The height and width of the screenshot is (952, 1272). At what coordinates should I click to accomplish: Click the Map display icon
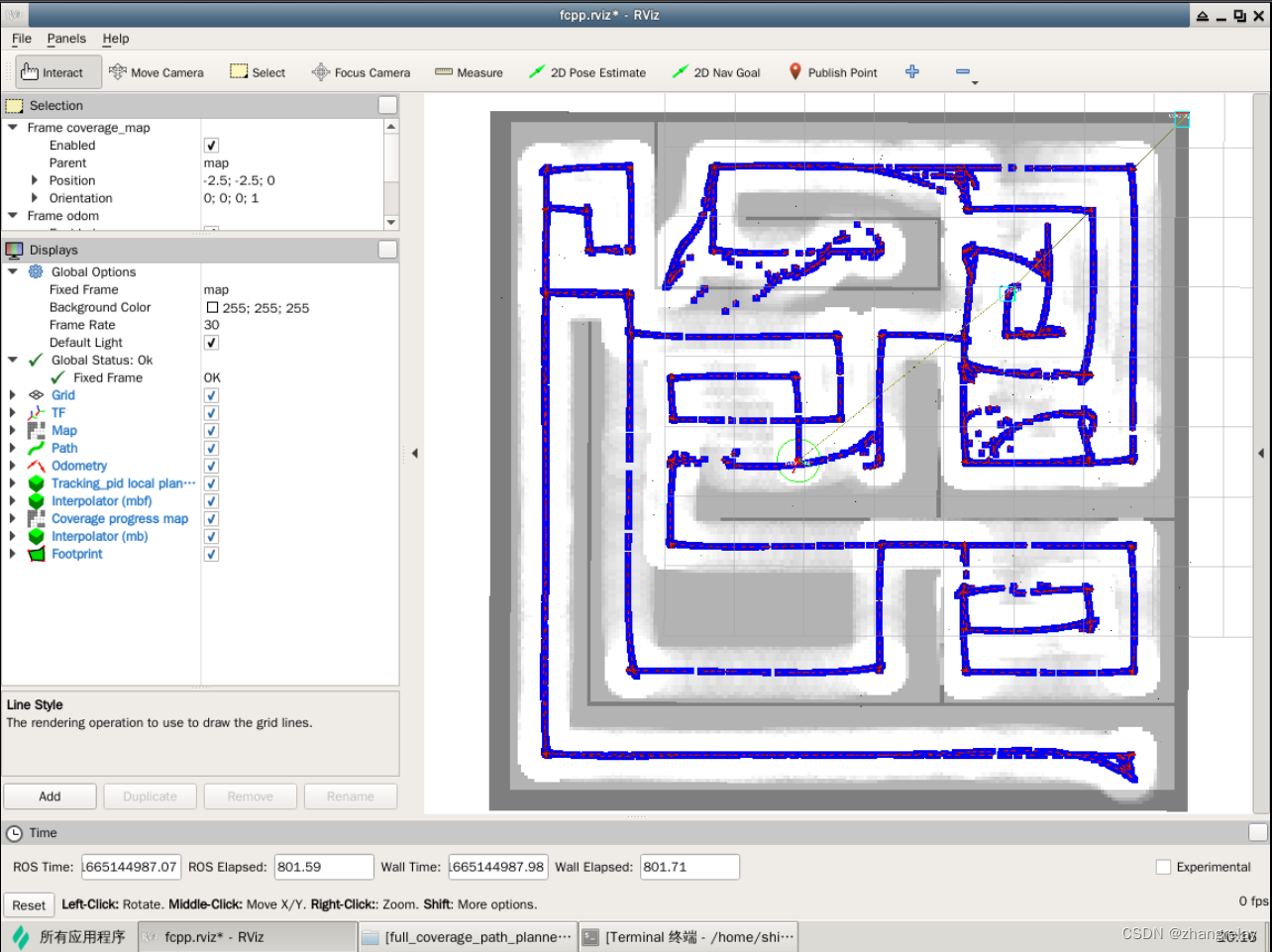(36, 431)
